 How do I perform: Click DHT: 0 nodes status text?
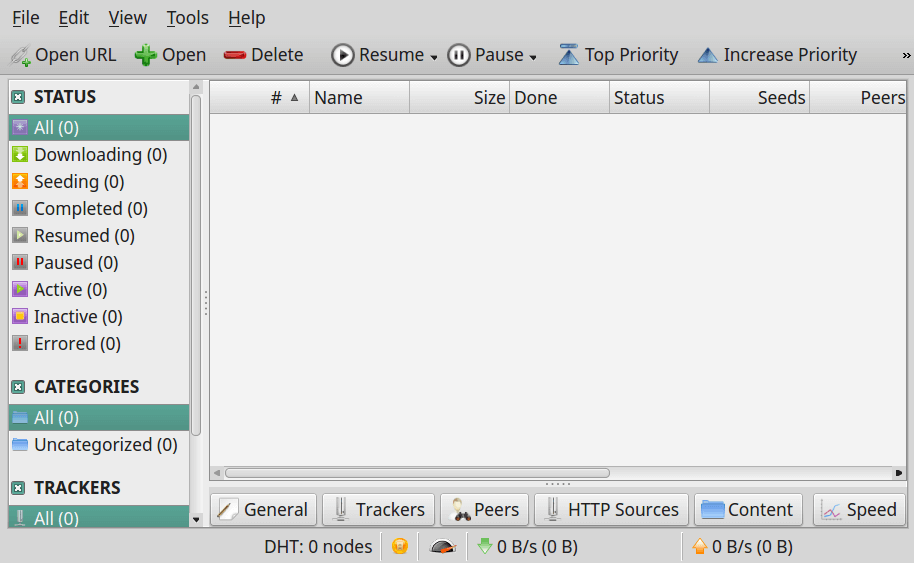pos(318,547)
